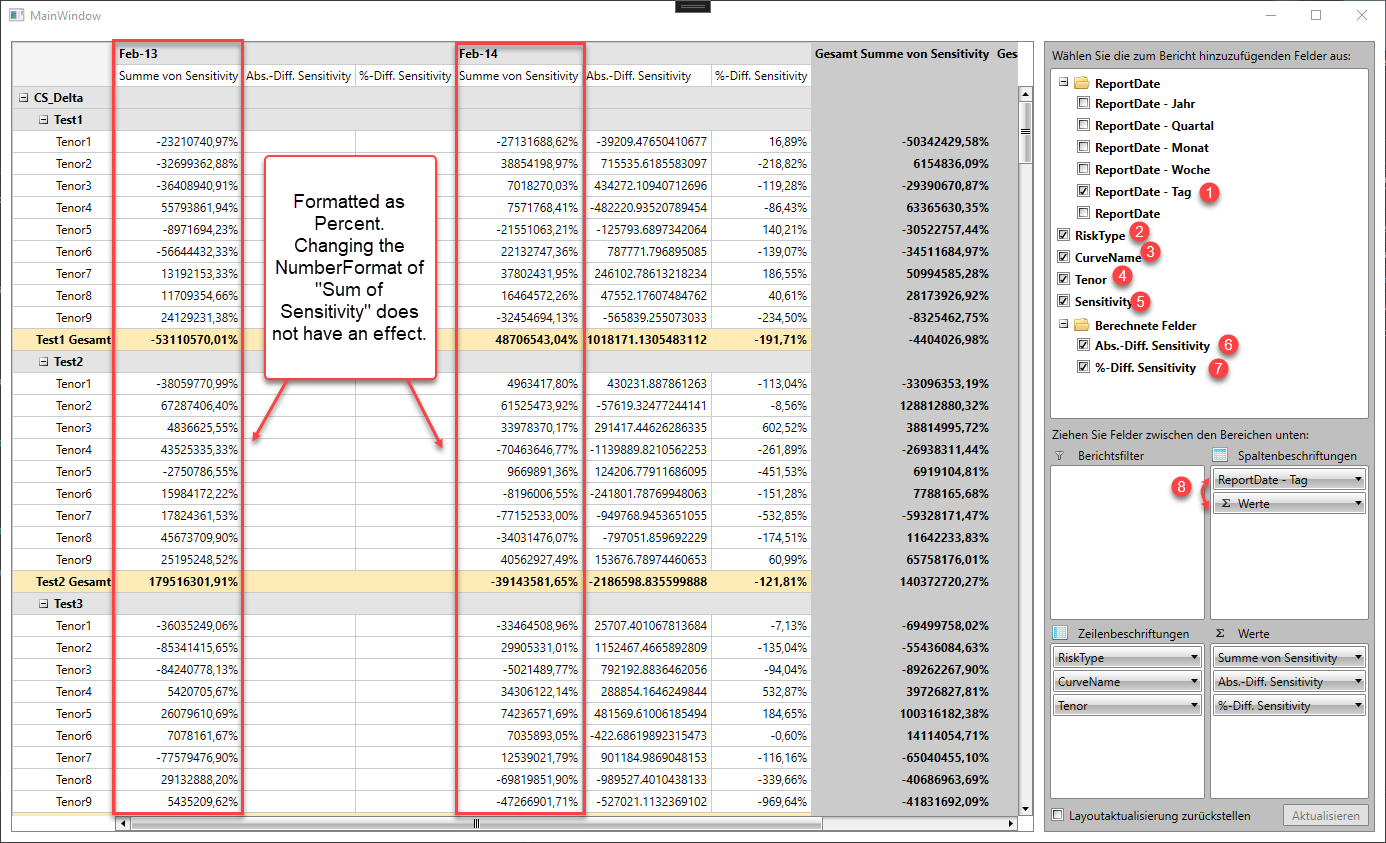
Task: Enable Layoutaktualisierung zurückstellen checkbox
Action: pos(1059,815)
